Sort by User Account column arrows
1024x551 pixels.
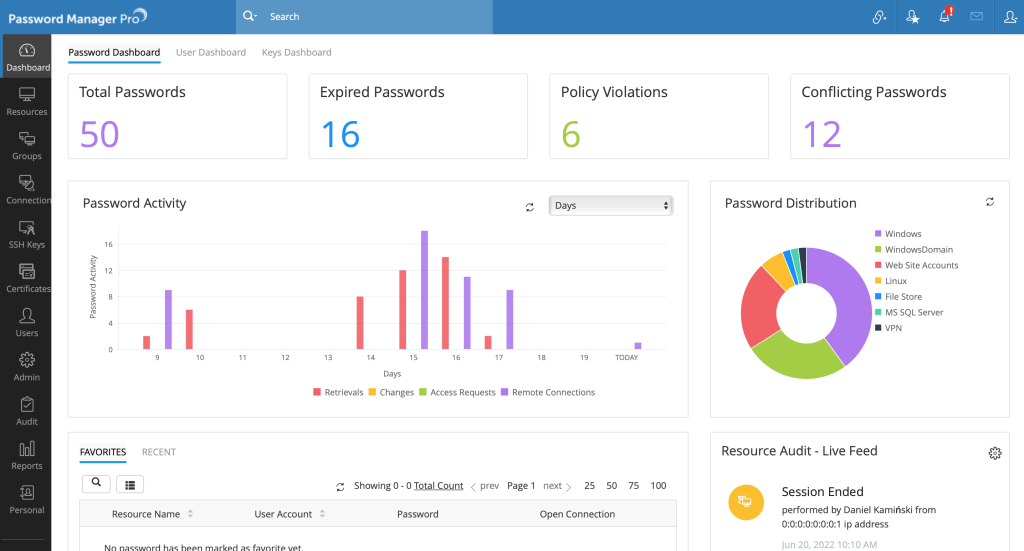322,514
